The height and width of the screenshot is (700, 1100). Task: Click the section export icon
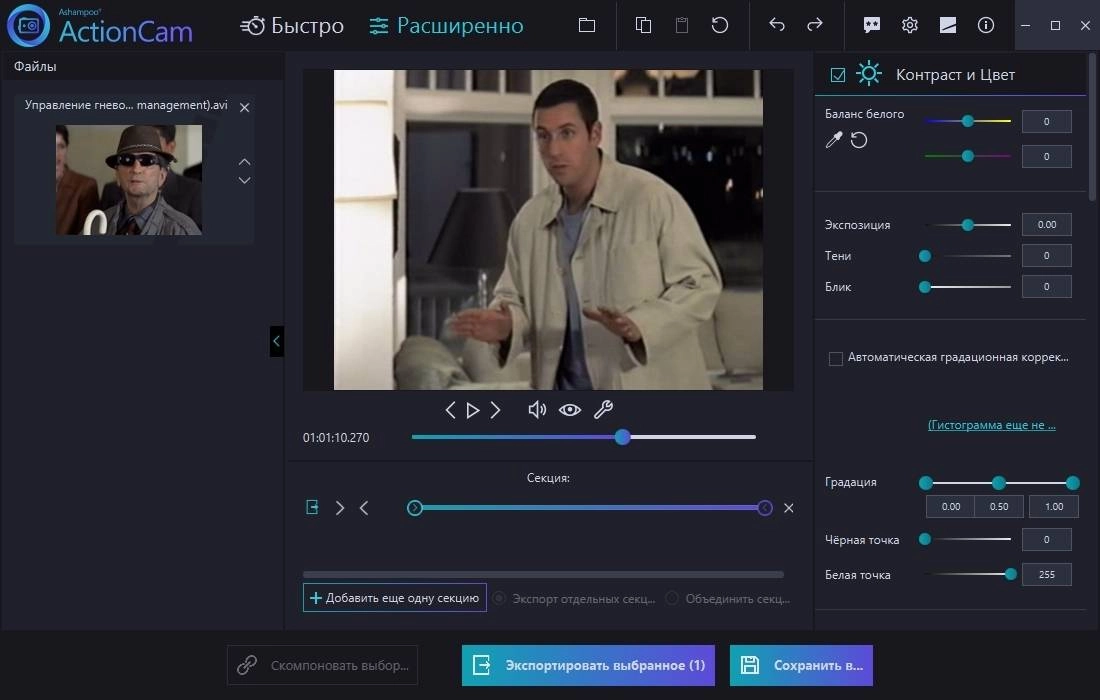coord(312,507)
